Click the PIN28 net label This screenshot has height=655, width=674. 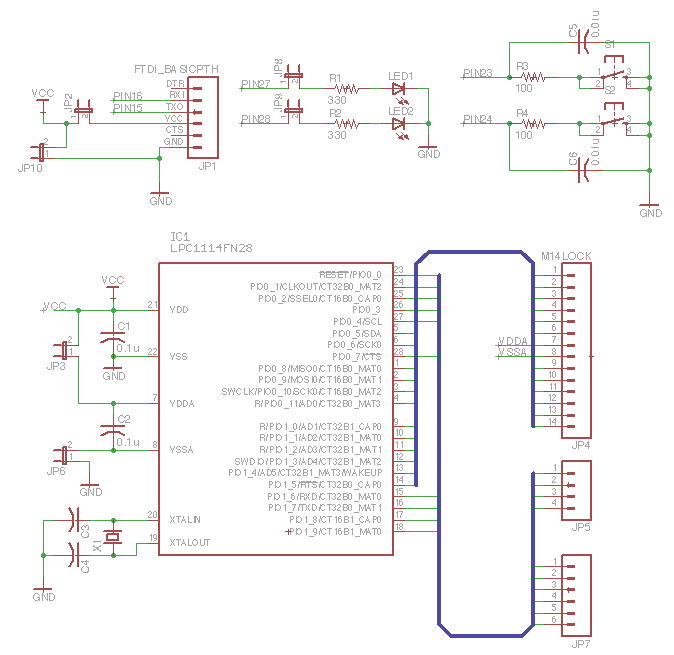pyautogui.click(x=255, y=119)
